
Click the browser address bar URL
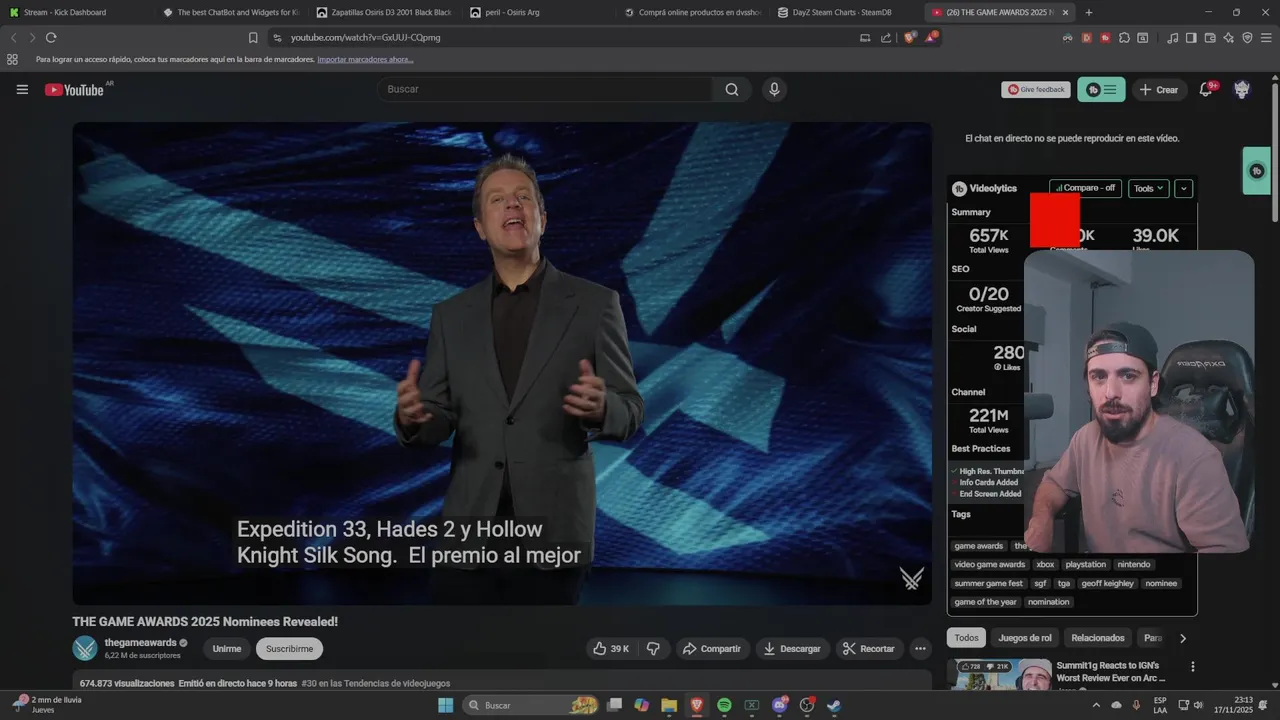(365, 37)
